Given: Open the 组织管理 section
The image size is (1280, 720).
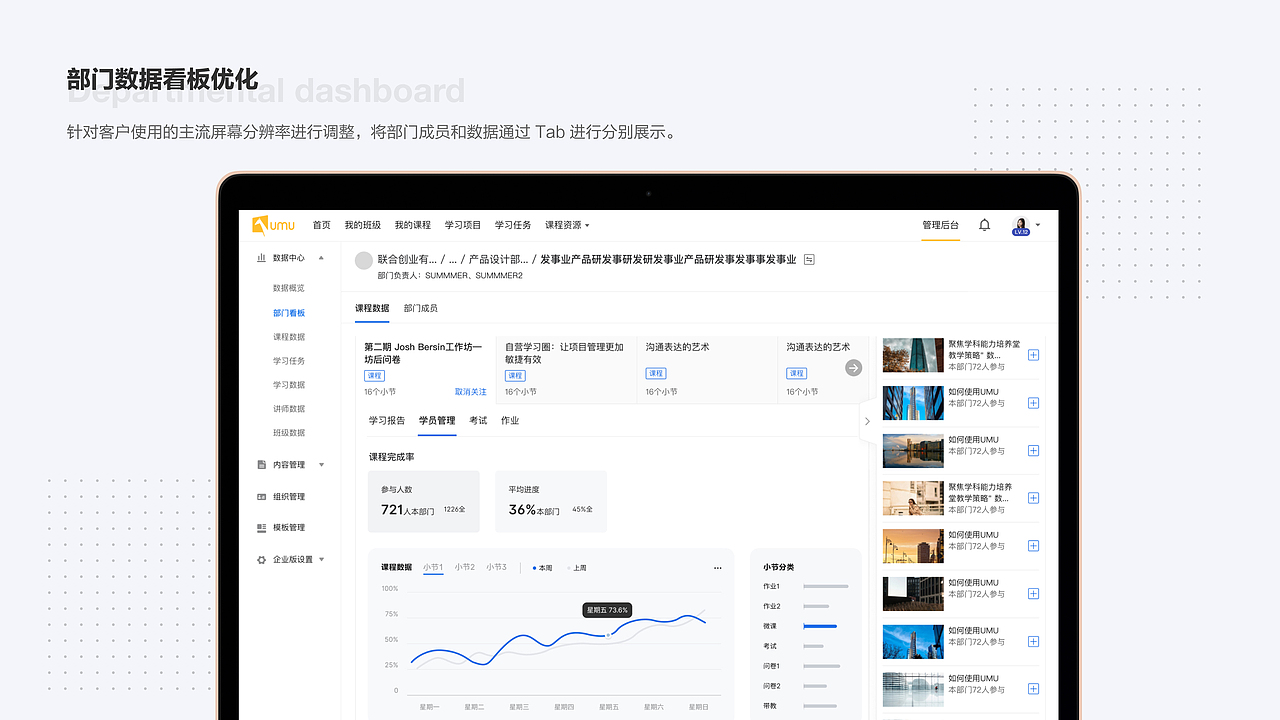Looking at the screenshot, I should tap(289, 496).
